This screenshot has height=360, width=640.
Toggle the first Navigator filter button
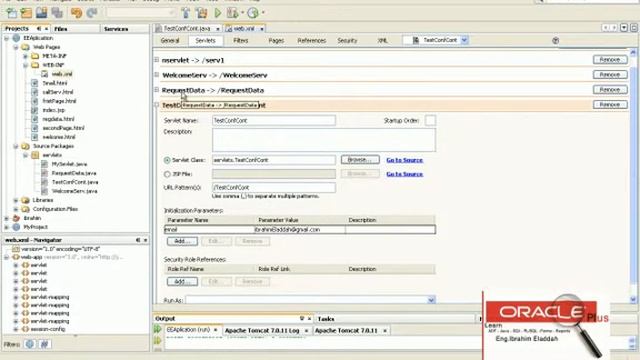[x=30, y=344]
